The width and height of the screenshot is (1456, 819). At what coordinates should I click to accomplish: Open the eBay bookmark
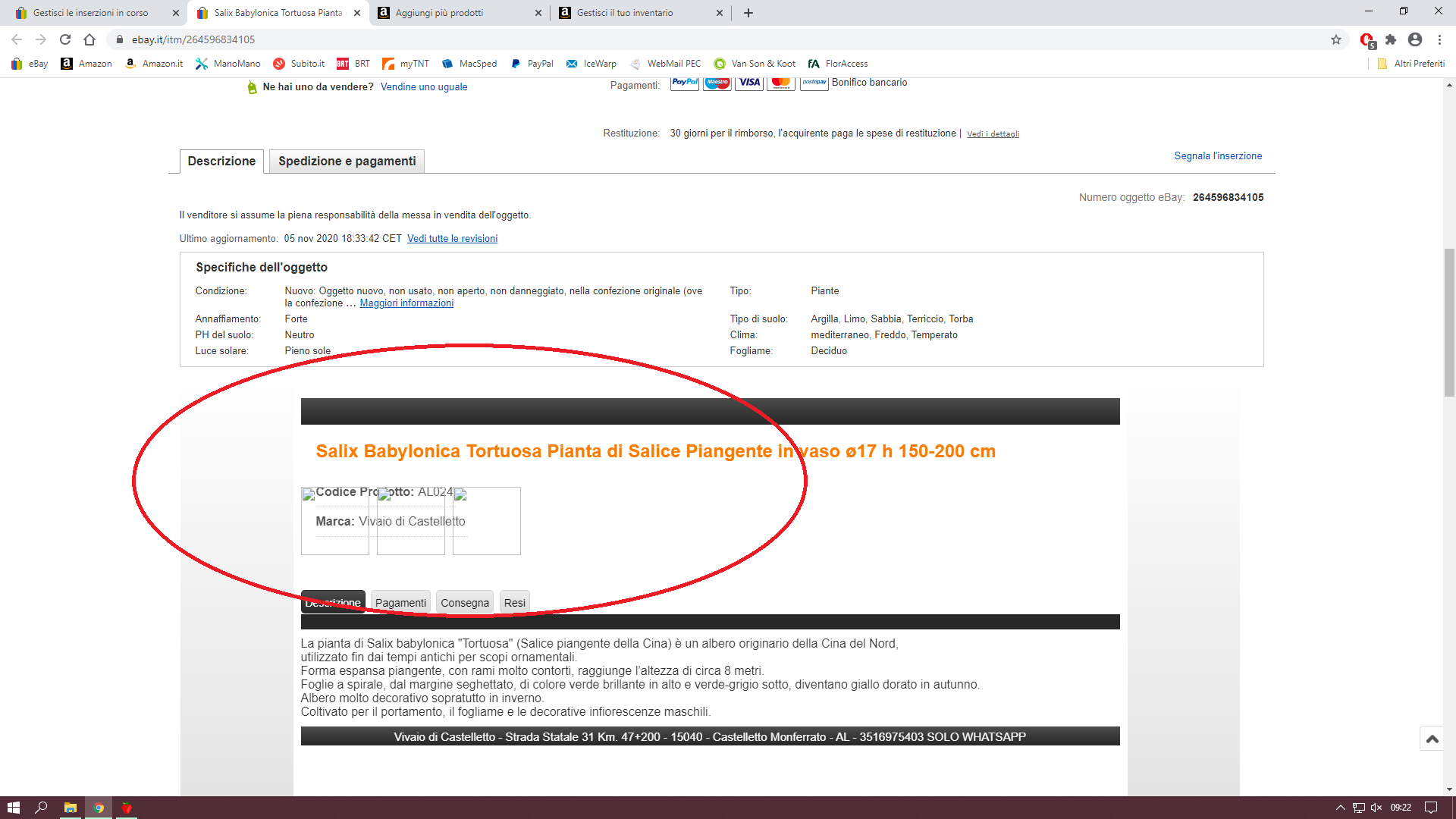tap(30, 64)
